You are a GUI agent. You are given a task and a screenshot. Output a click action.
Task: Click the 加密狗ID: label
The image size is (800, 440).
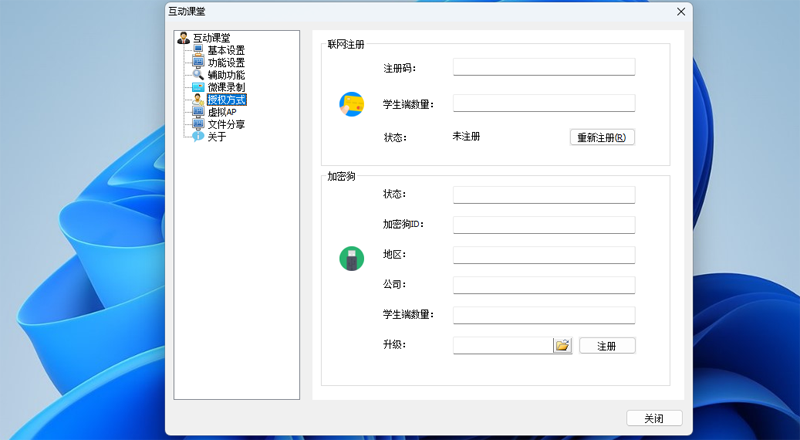click(404, 224)
